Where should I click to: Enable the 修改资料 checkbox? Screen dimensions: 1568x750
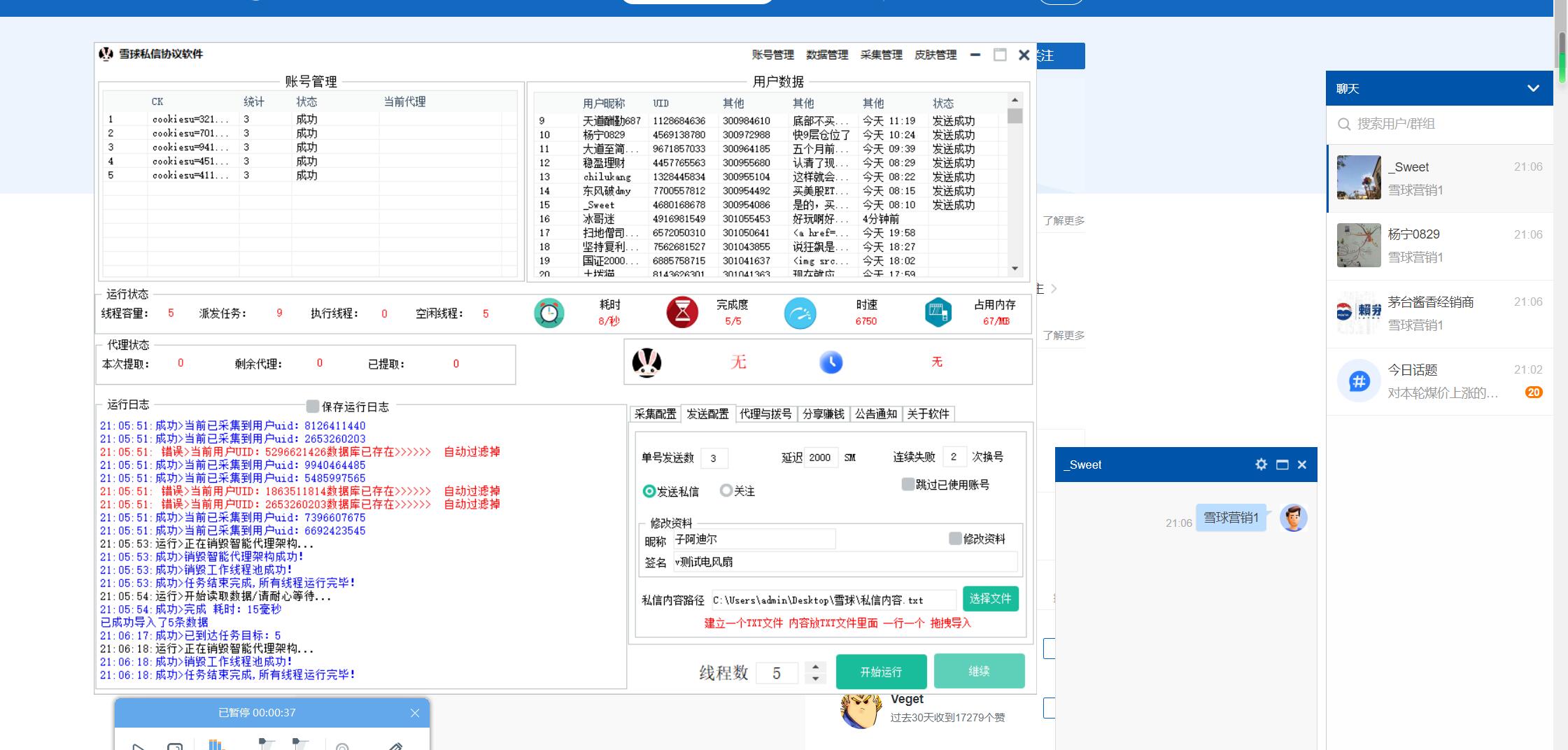(x=955, y=538)
